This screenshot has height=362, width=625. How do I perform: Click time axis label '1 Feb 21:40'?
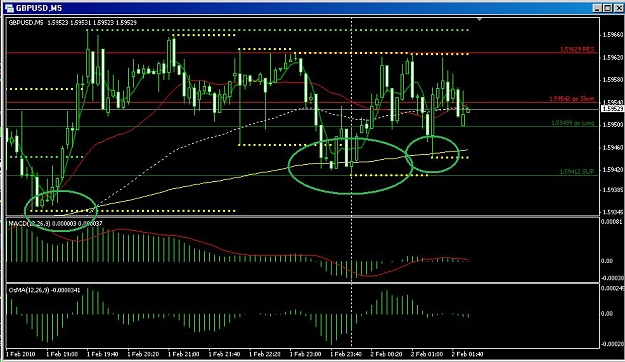pos(224,354)
